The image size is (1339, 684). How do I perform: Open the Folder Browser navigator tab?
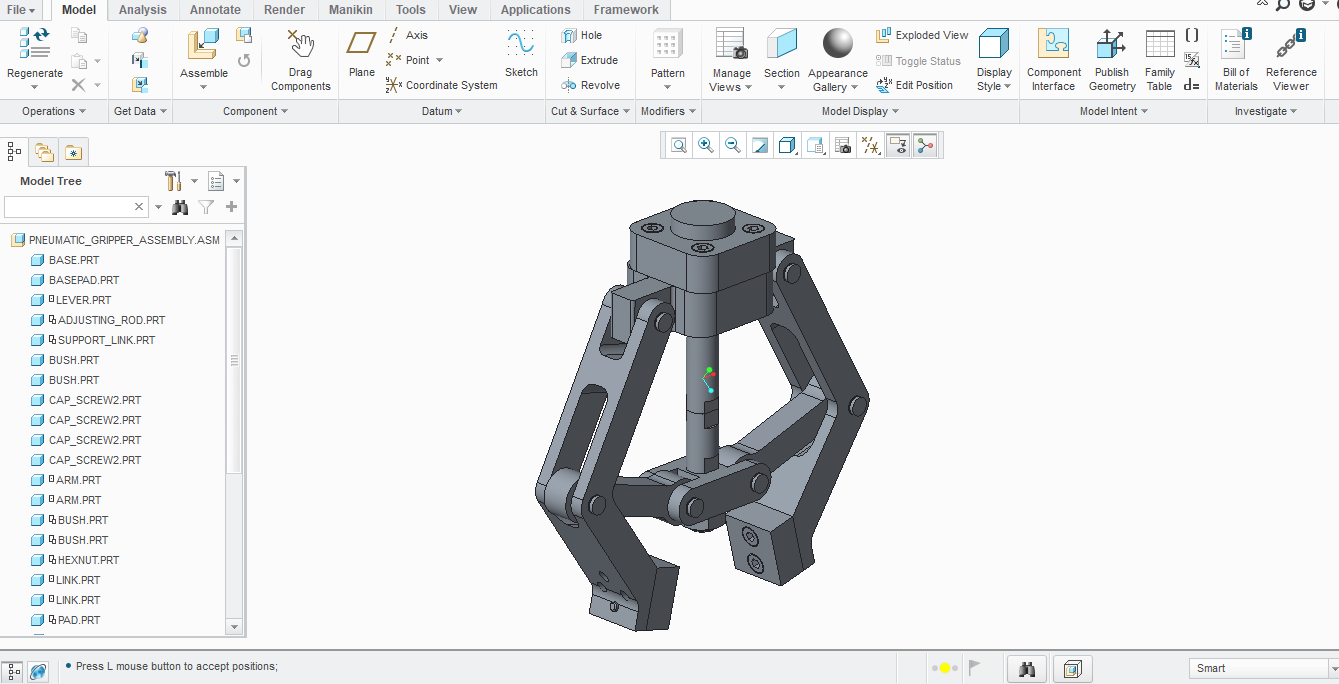coord(44,152)
